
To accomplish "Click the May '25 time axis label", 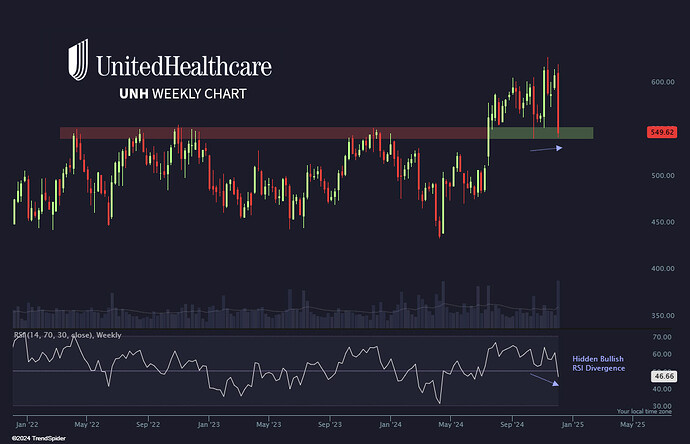I will pos(632,424).
